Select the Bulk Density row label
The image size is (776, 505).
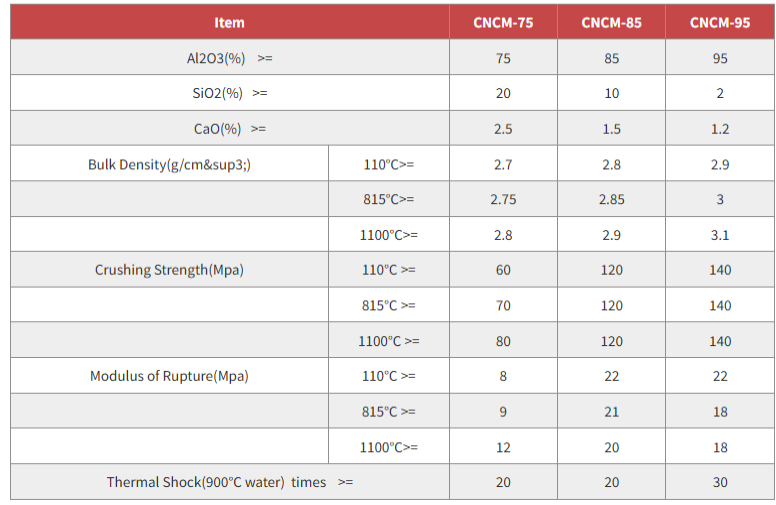[x=169, y=164]
